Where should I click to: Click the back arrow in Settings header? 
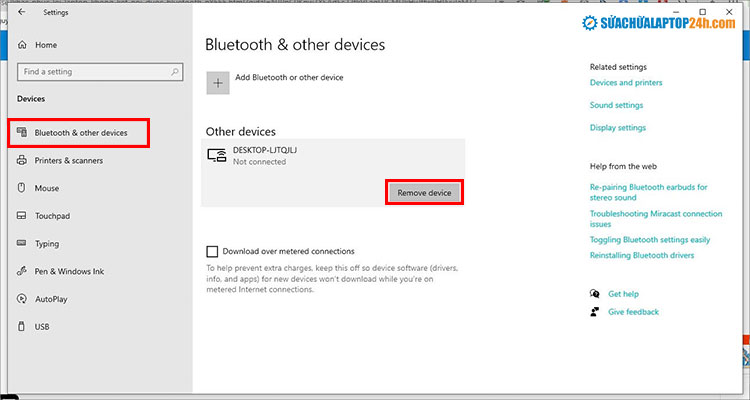point(22,14)
